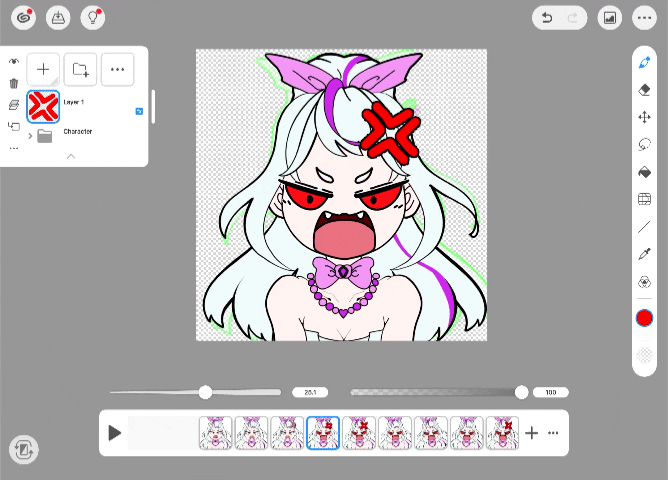This screenshot has height=480, width=668.
Task: Open the lightbulb tips icon
Action: click(x=93, y=18)
